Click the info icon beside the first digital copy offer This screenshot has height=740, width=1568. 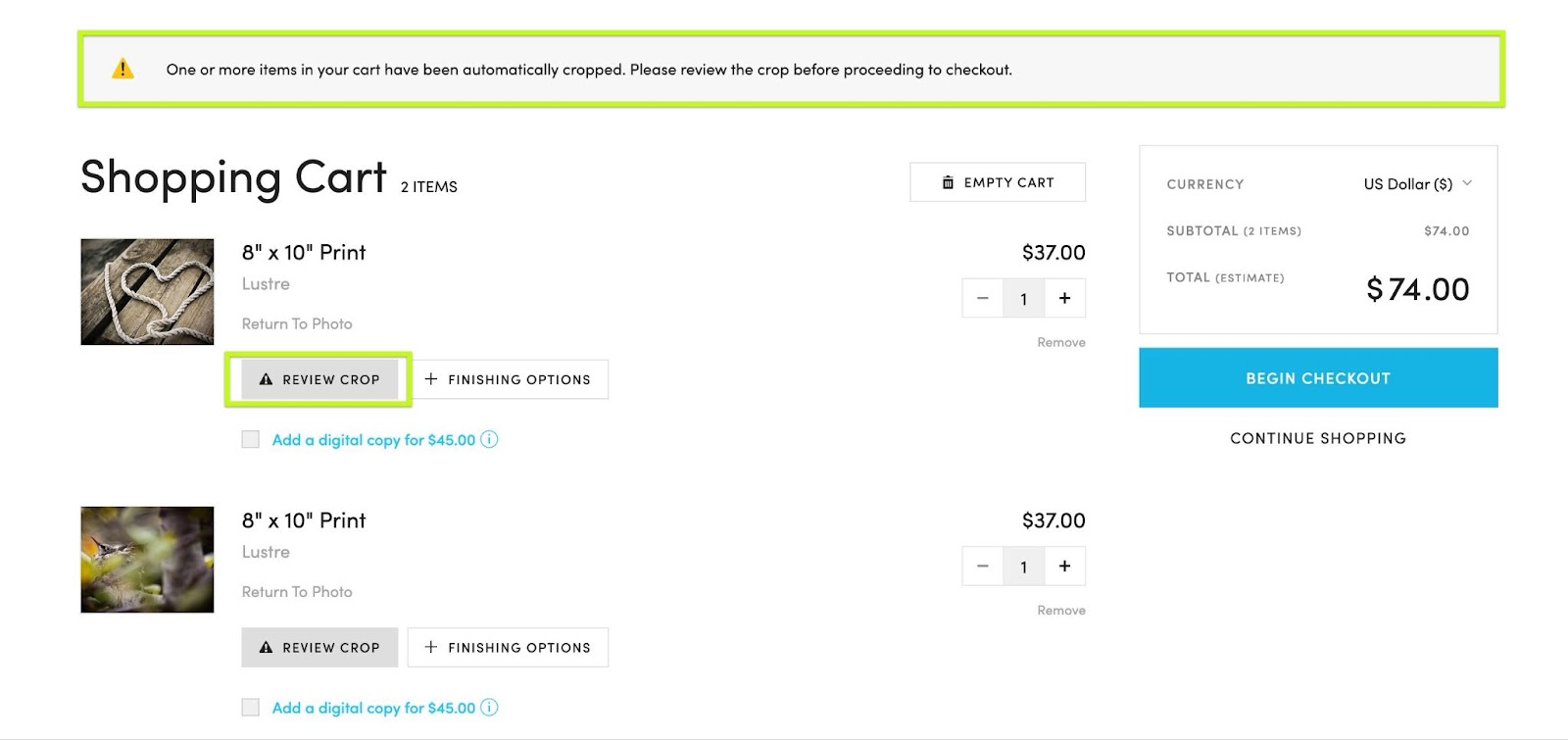click(x=489, y=439)
